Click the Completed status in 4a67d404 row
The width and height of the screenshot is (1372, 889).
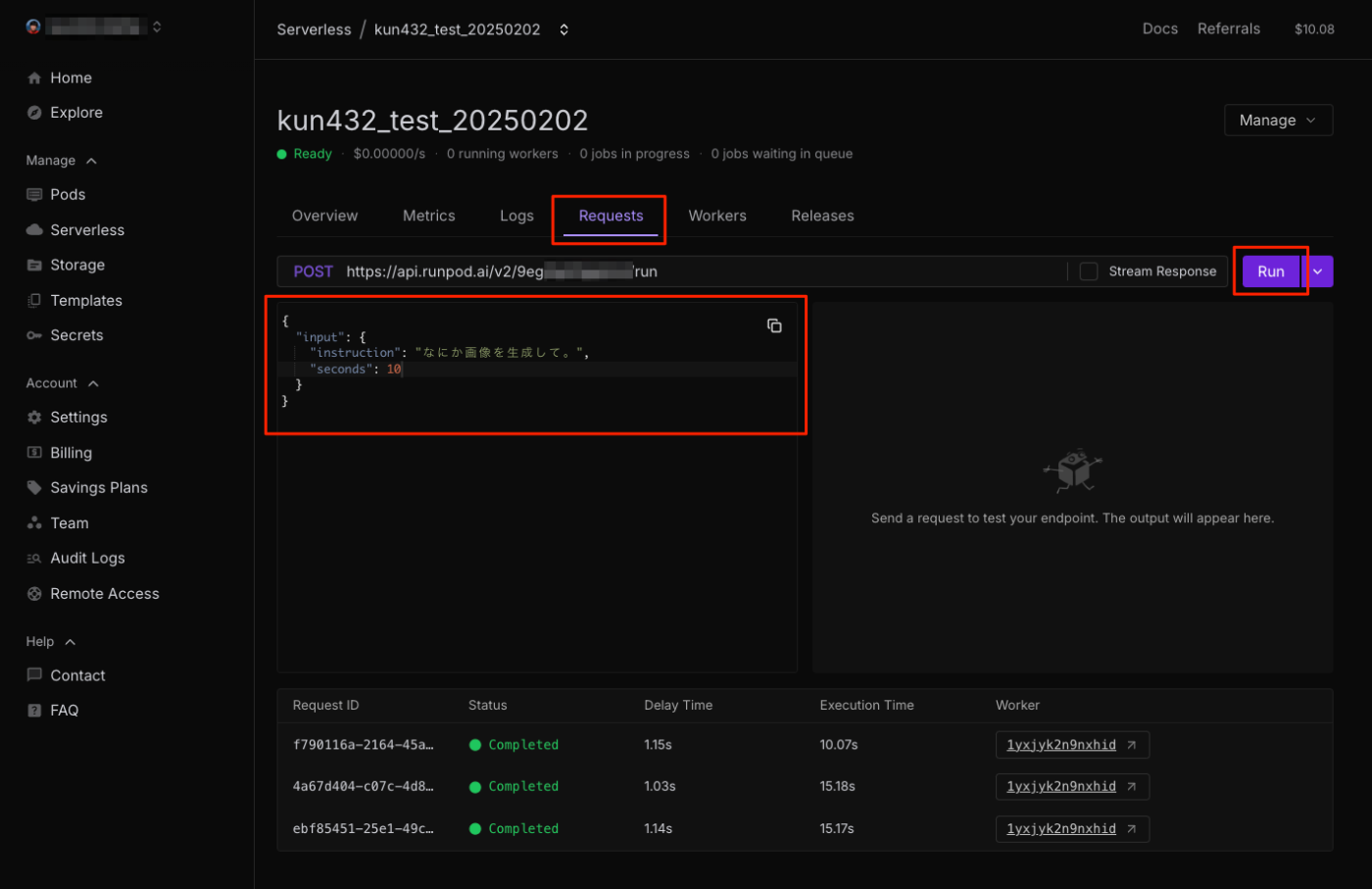coord(514,787)
